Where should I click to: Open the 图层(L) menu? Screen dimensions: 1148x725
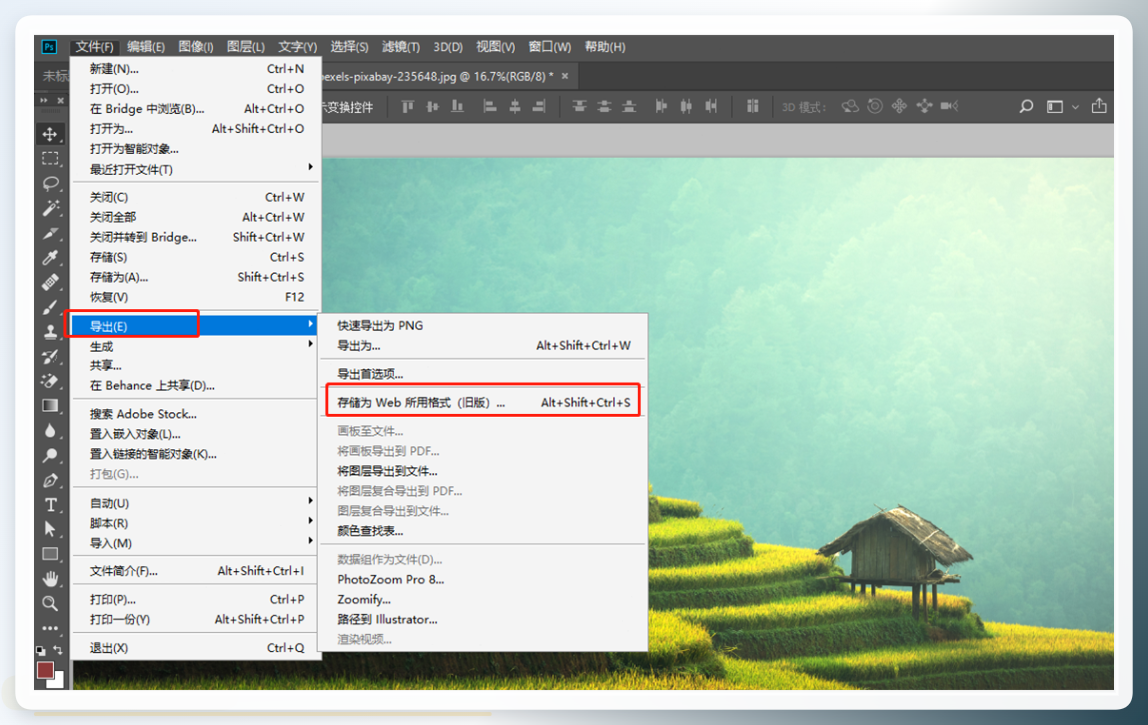(245, 47)
